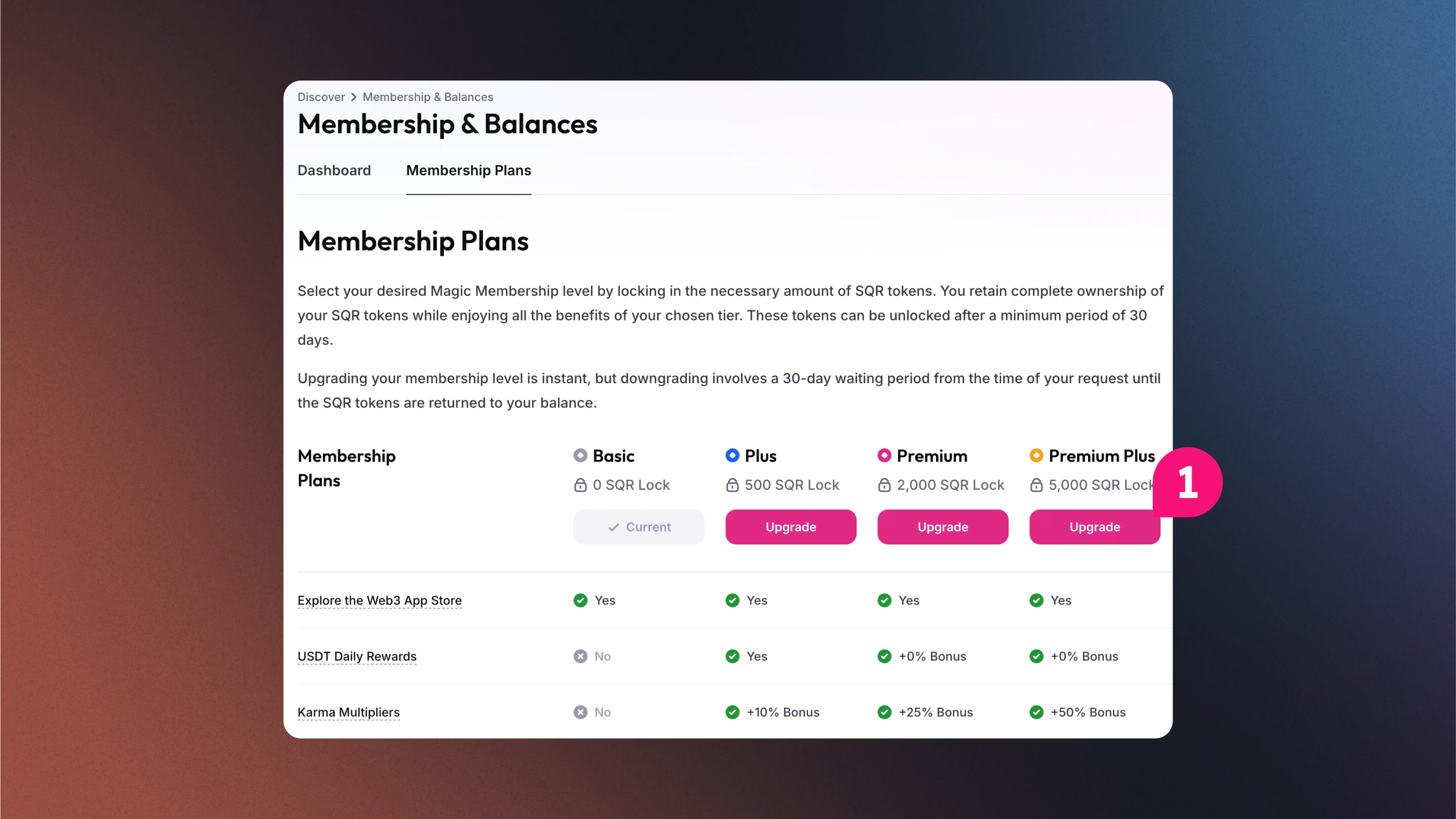This screenshot has height=819, width=1456.
Task: Click the pink Premium plan tier icon
Action: [884, 456]
